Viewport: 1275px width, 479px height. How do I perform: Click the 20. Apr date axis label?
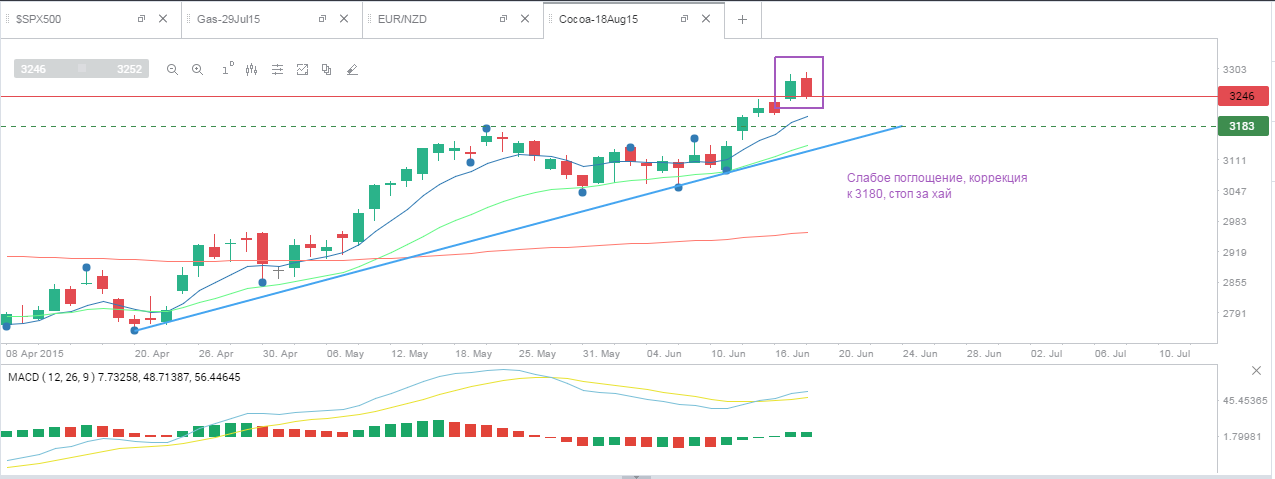click(153, 353)
